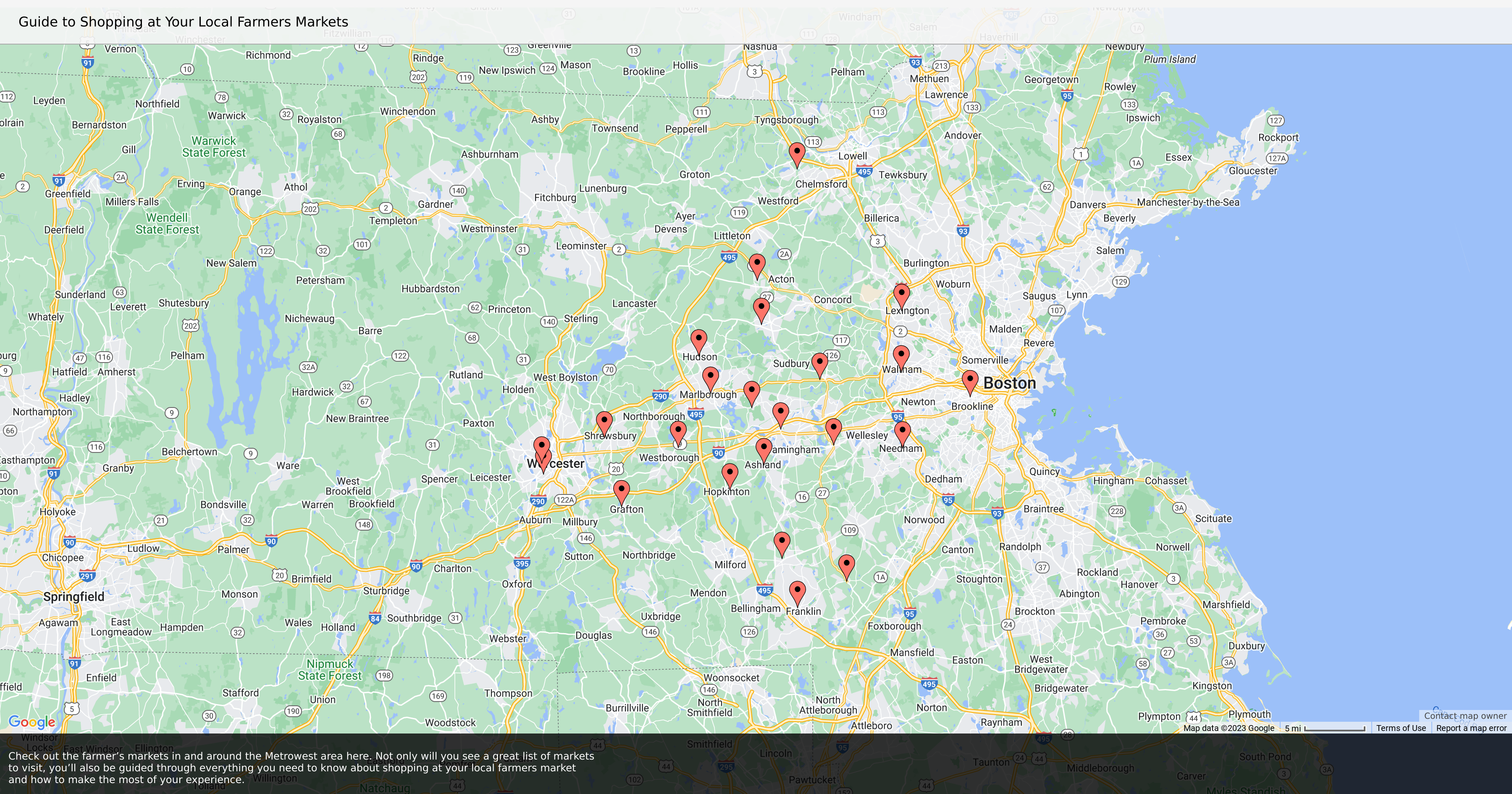Open the Lexington farmers market pin

click(902, 297)
